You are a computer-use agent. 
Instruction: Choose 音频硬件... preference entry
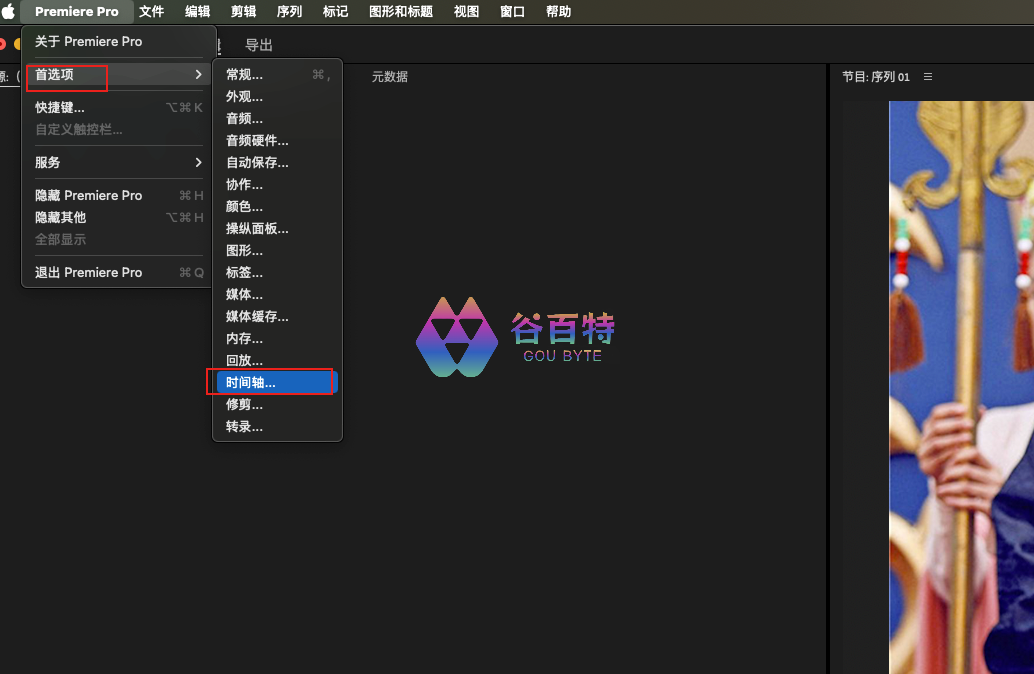point(257,140)
